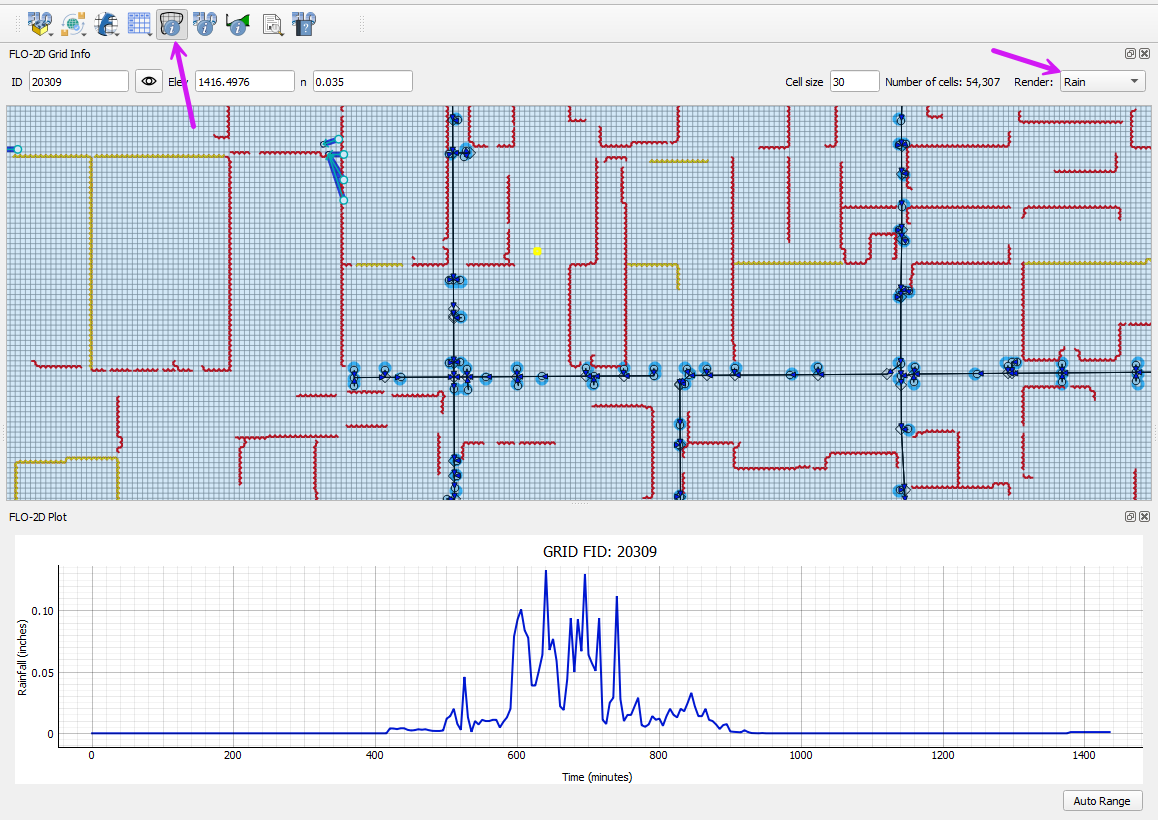Click the Auto Range button

(1101, 801)
